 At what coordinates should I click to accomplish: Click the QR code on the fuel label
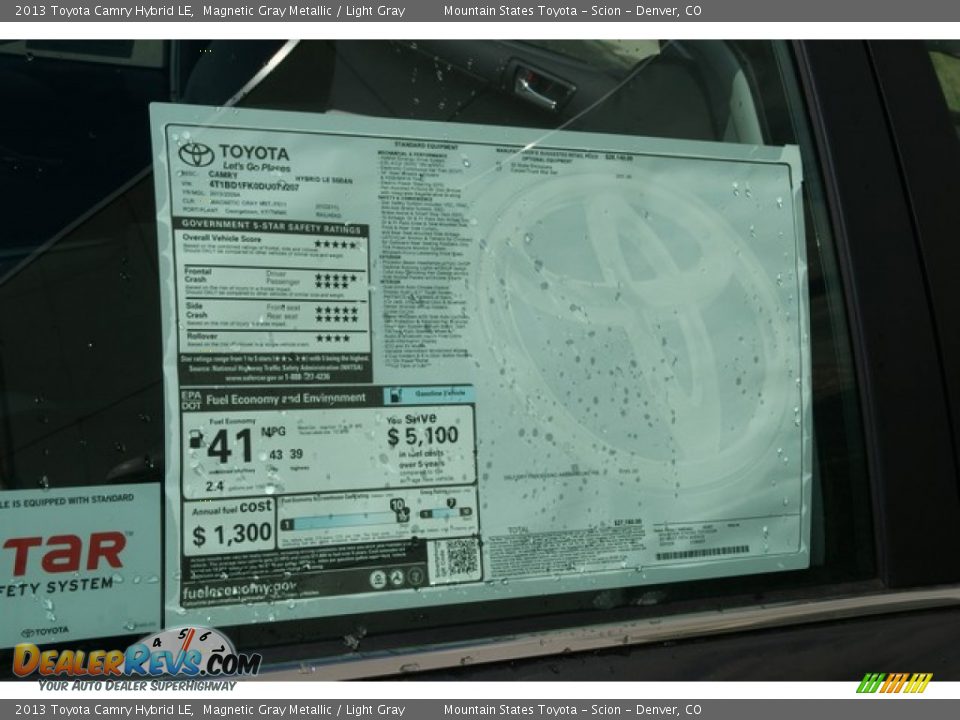coord(461,558)
